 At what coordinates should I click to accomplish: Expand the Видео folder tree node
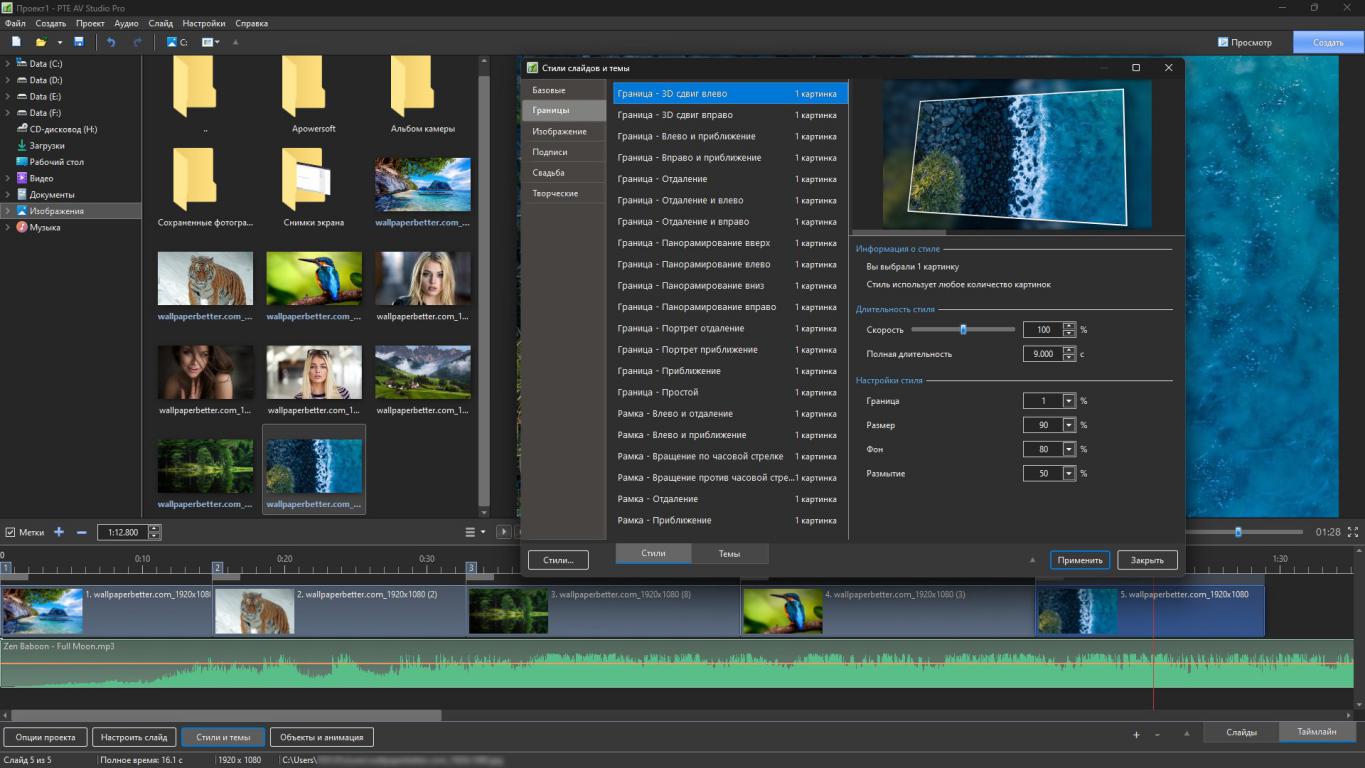8,178
